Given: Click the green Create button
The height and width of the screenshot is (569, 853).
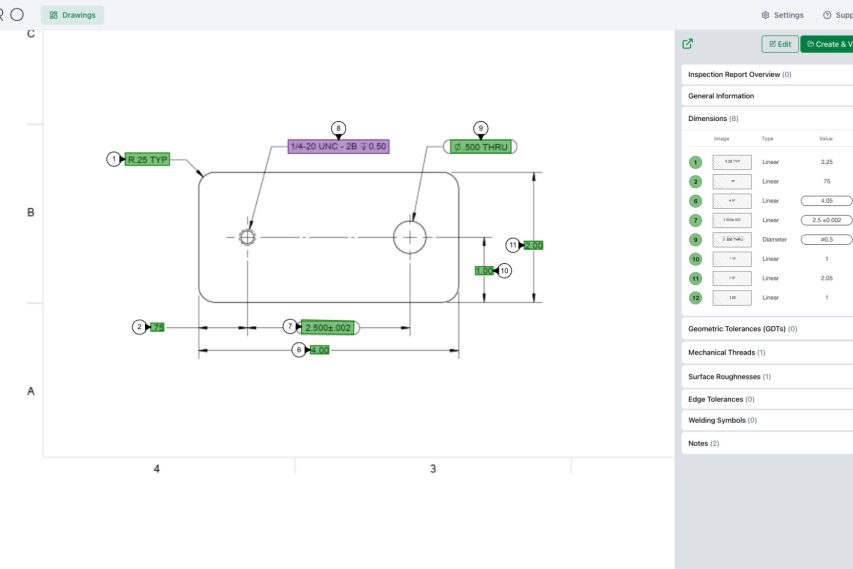Looking at the screenshot, I should coord(827,44).
